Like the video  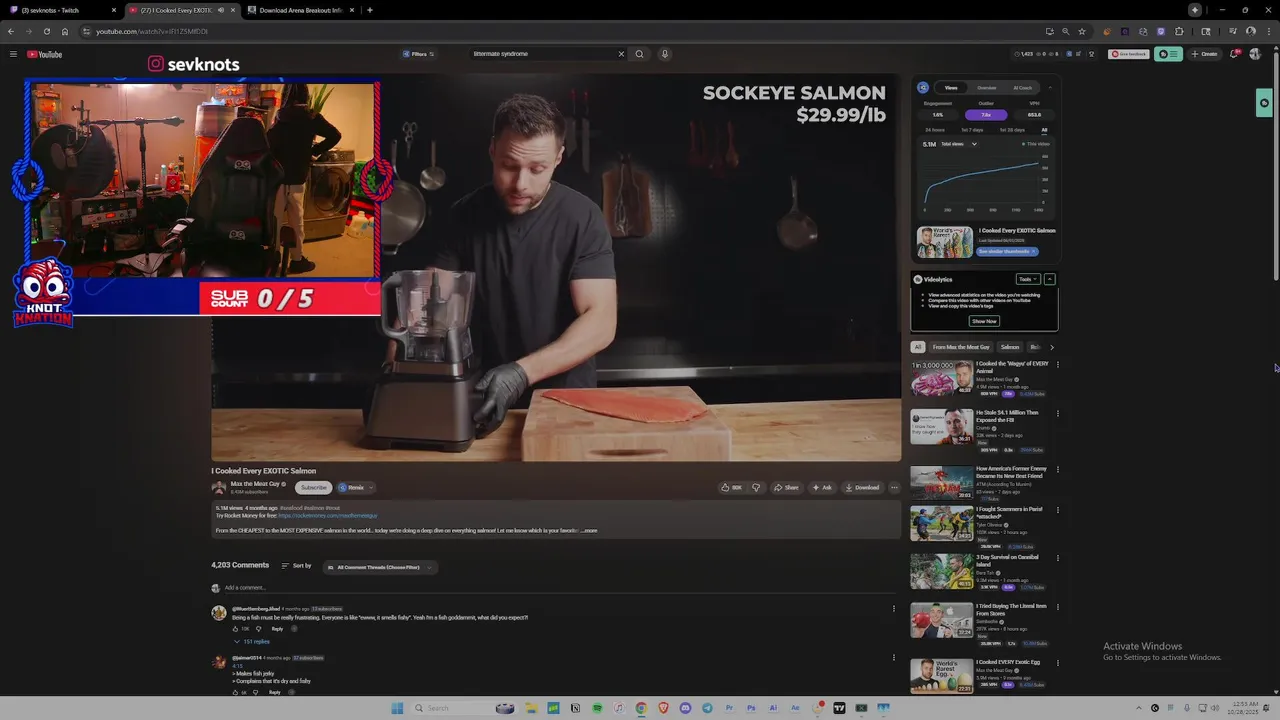point(731,488)
